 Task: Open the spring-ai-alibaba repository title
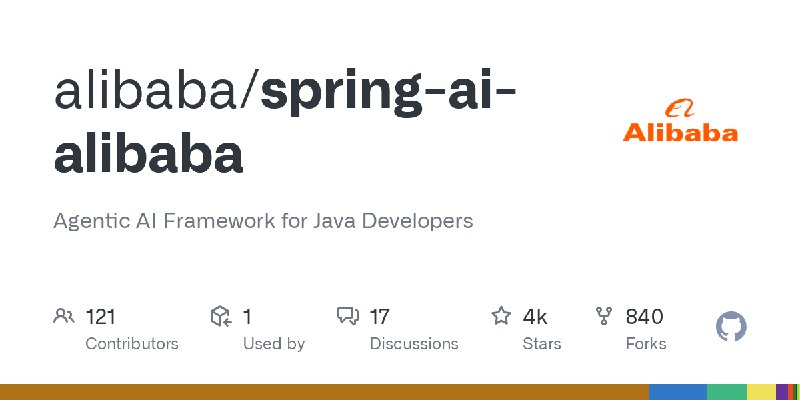tap(285, 122)
